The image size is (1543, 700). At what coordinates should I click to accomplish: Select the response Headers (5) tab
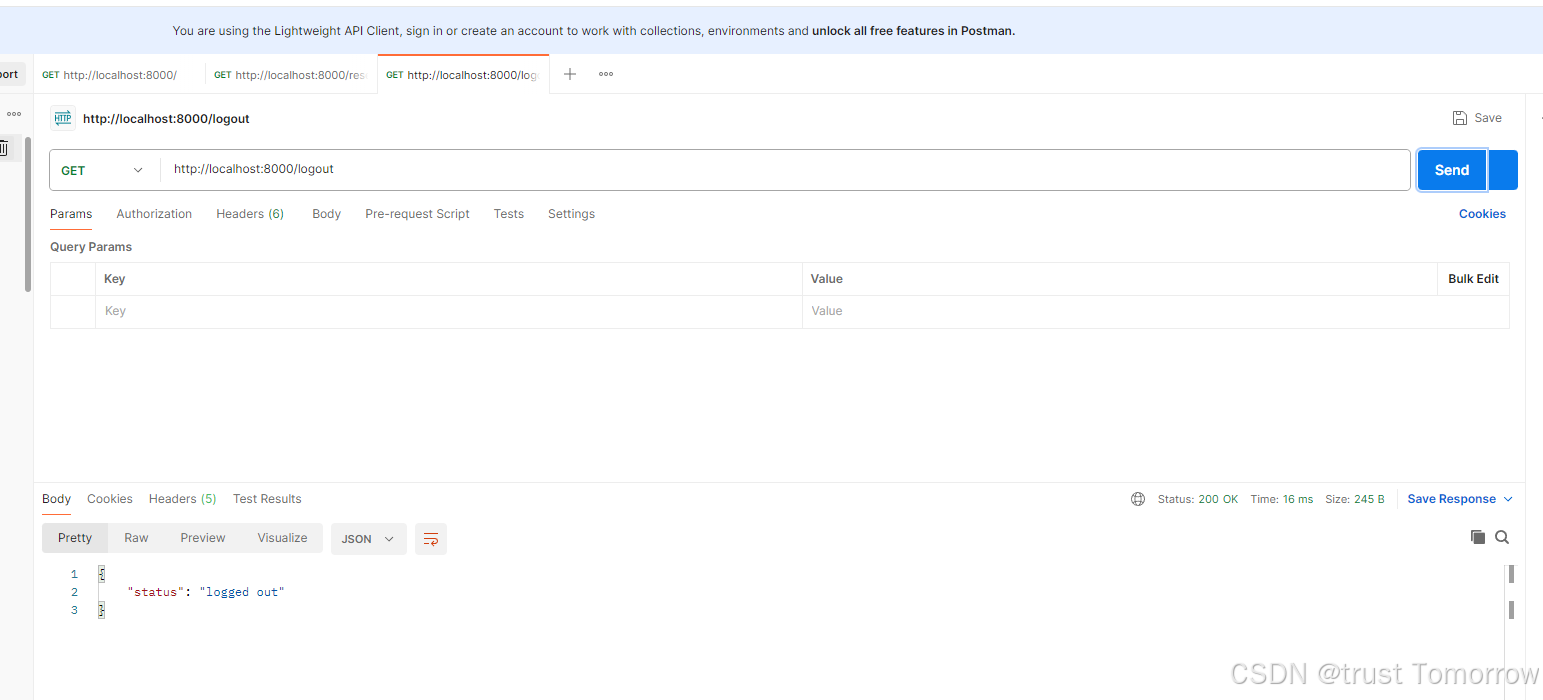182,499
